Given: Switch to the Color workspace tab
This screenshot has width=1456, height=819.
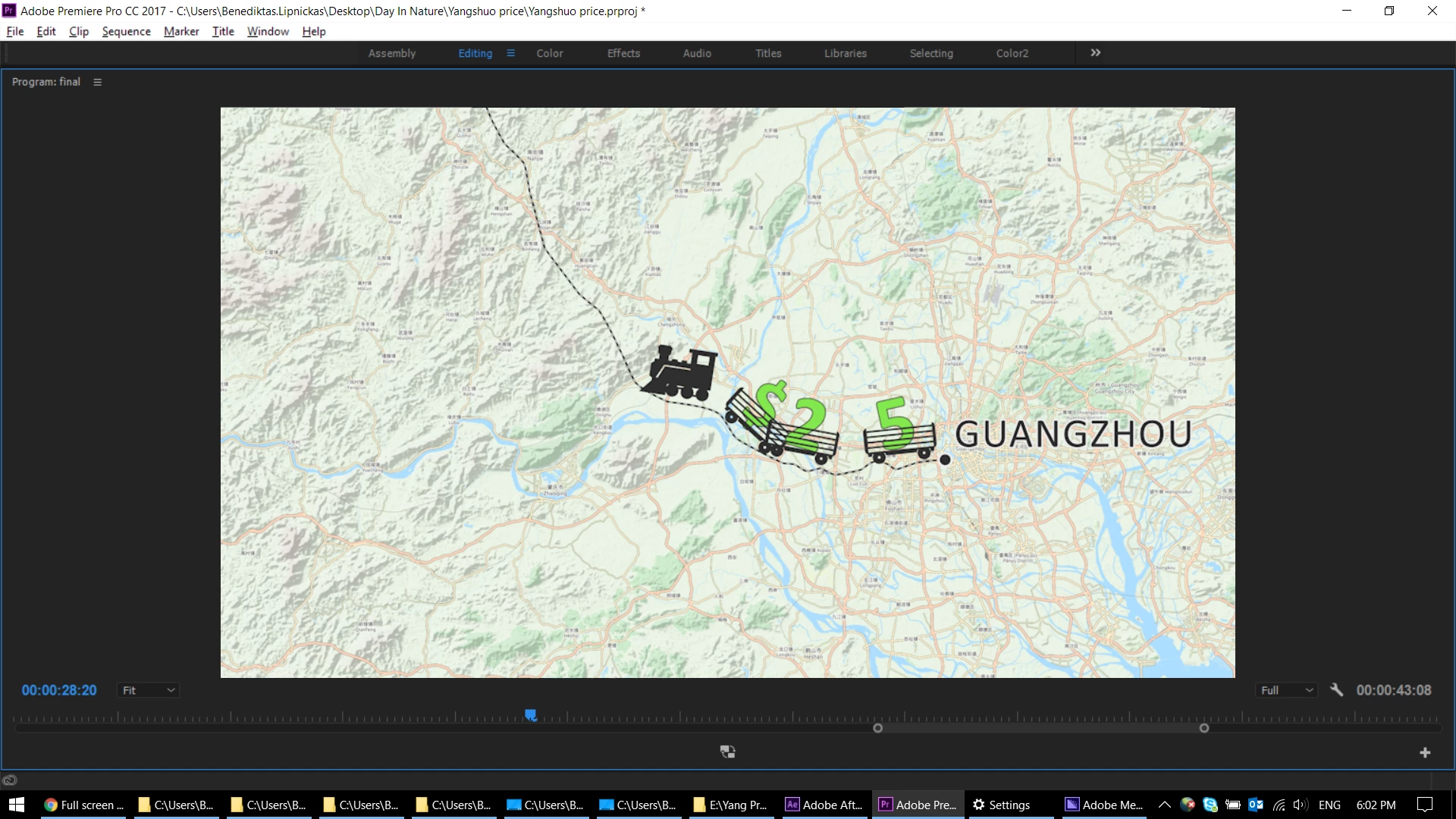Looking at the screenshot, I should [x=549, y=53].
